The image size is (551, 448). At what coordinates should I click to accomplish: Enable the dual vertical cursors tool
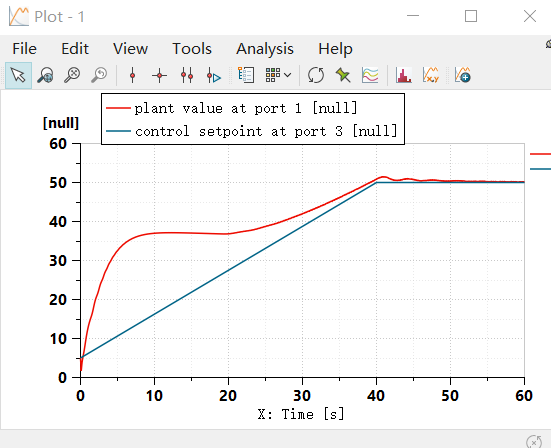click(187, 75)
